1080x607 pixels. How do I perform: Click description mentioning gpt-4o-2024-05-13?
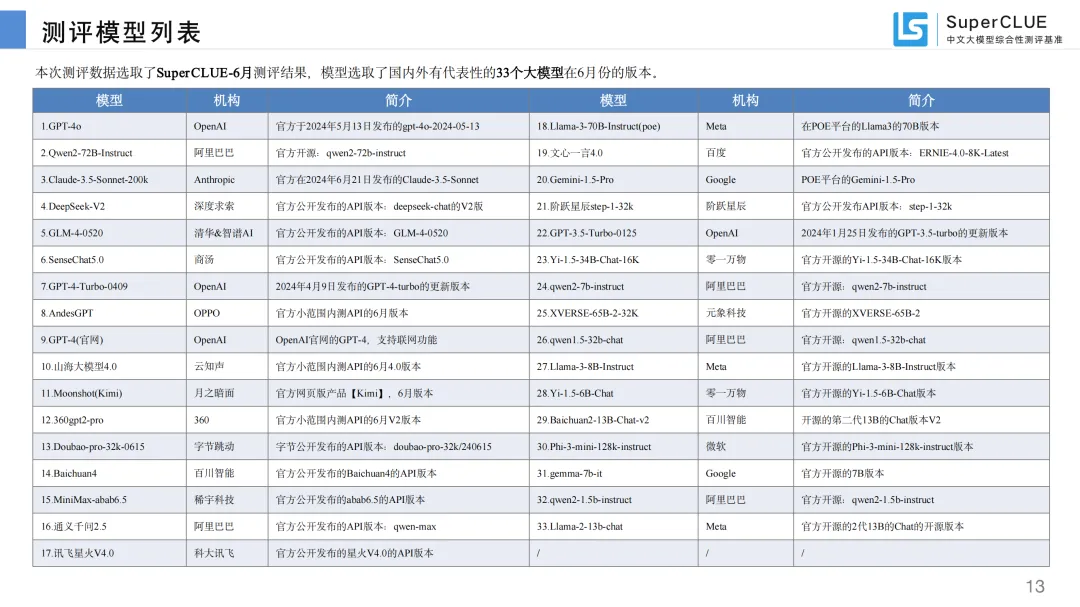(399, 126)
